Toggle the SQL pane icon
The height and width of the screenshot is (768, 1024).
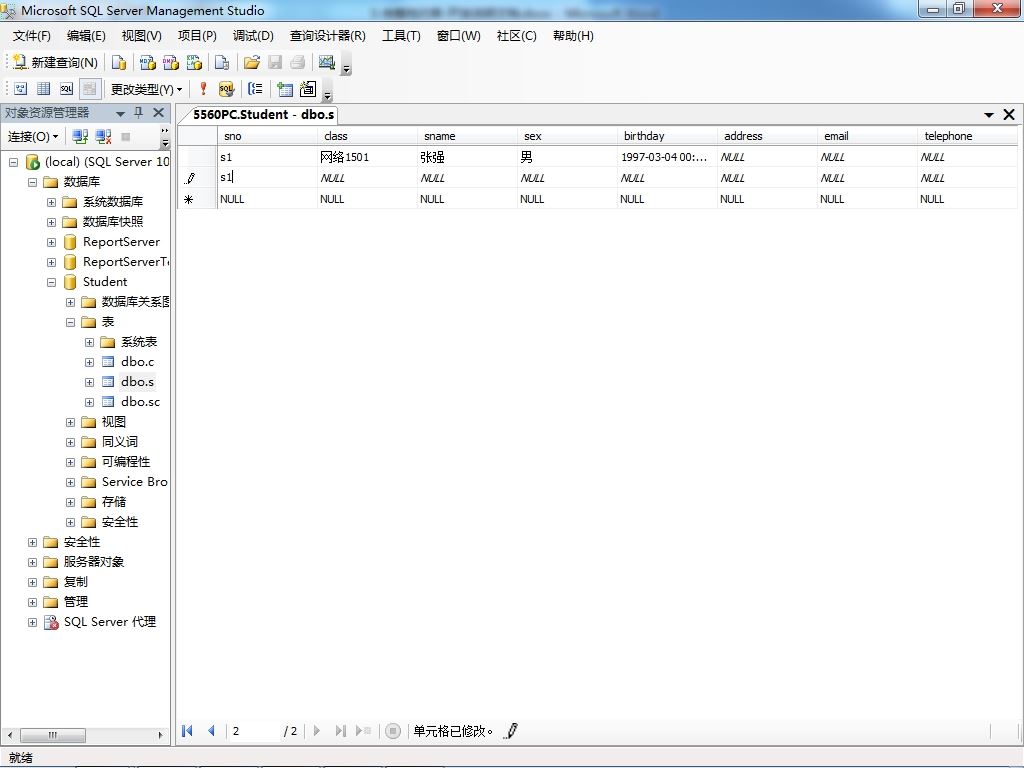(67, 89)
